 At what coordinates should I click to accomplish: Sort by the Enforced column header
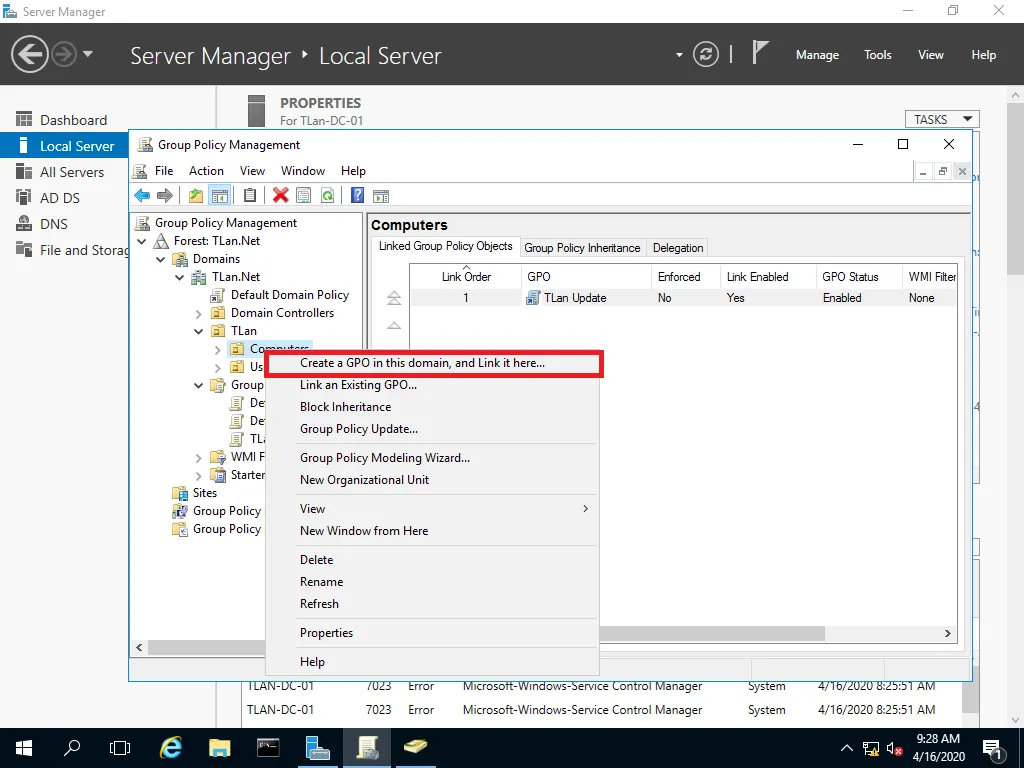pyautogui.click(x=686, y=276)
